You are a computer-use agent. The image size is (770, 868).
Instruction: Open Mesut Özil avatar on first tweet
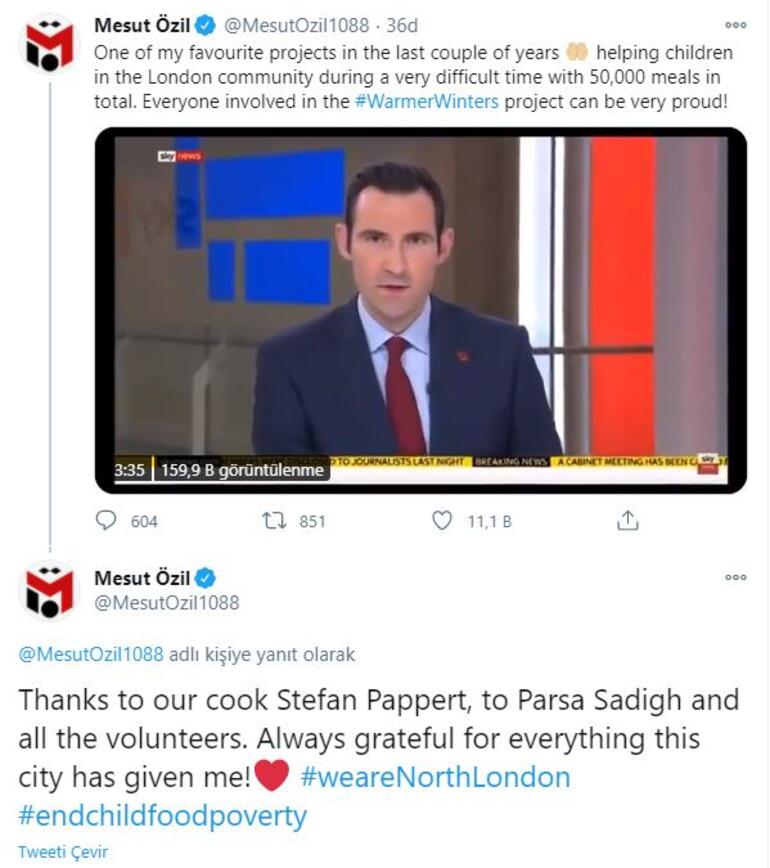(49, 45)
